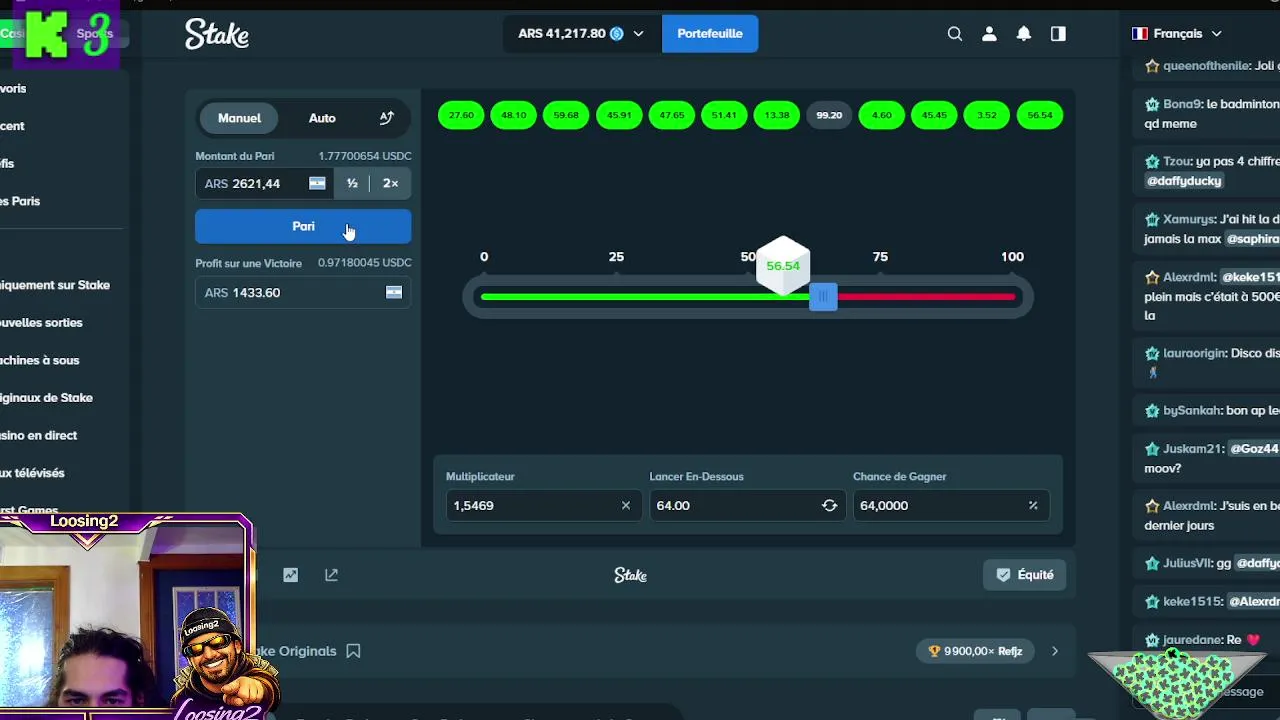
Task: Open the search magnifier icon
Action: [955, 34]
